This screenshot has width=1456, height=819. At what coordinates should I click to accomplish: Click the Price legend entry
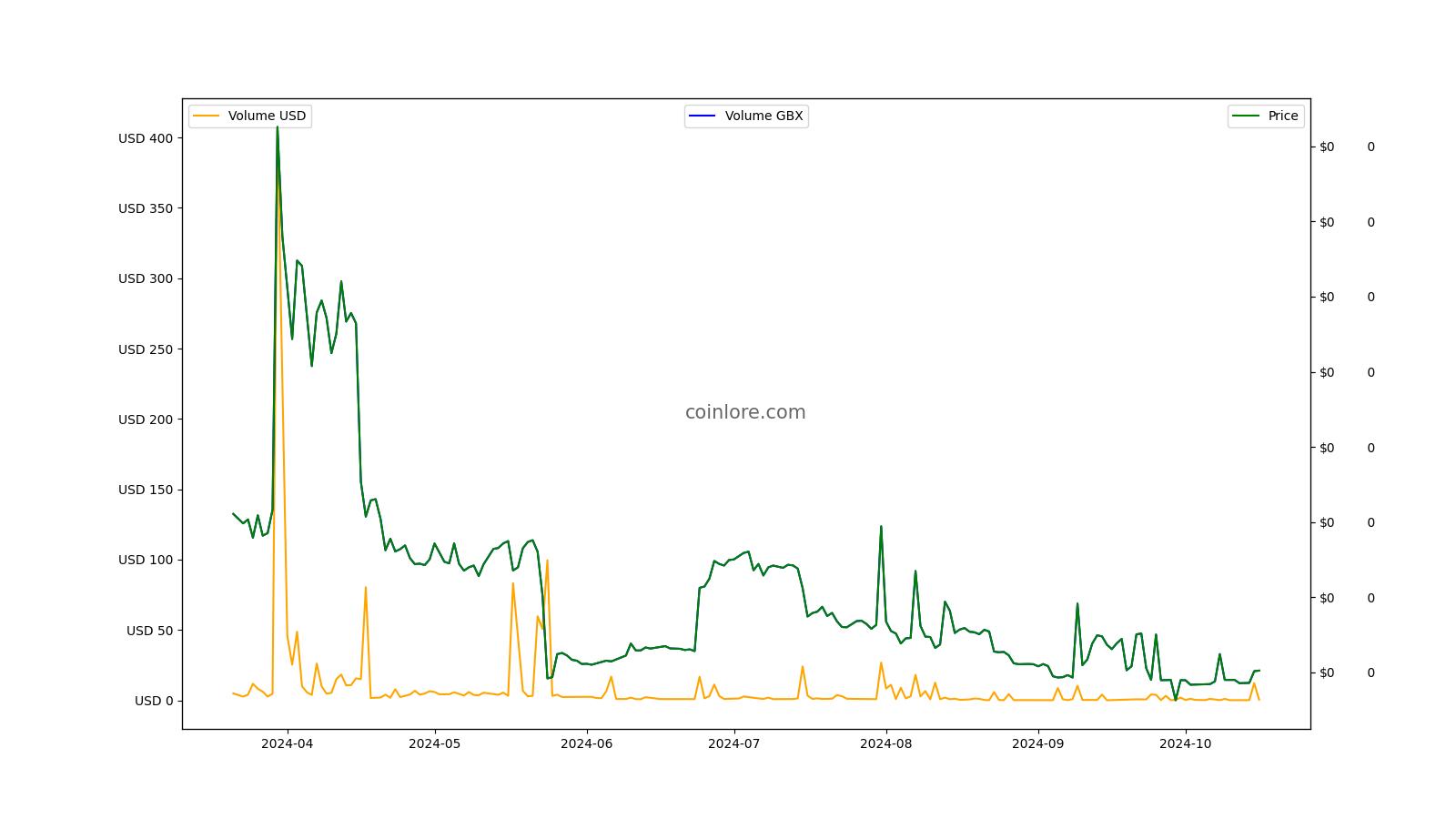point(1266,116)
